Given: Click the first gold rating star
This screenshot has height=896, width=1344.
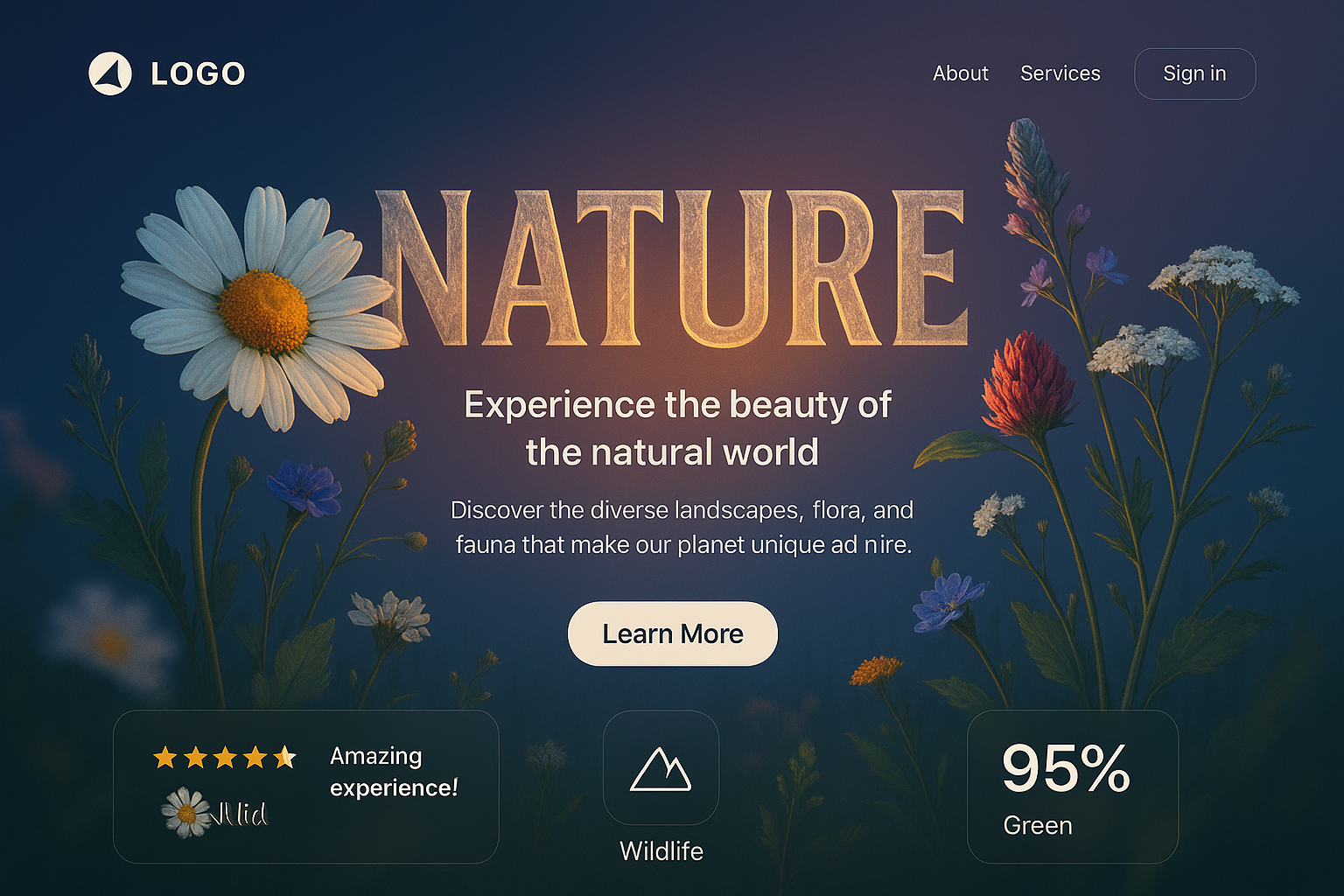Looking at the screenshot, I should coord(165,757).
